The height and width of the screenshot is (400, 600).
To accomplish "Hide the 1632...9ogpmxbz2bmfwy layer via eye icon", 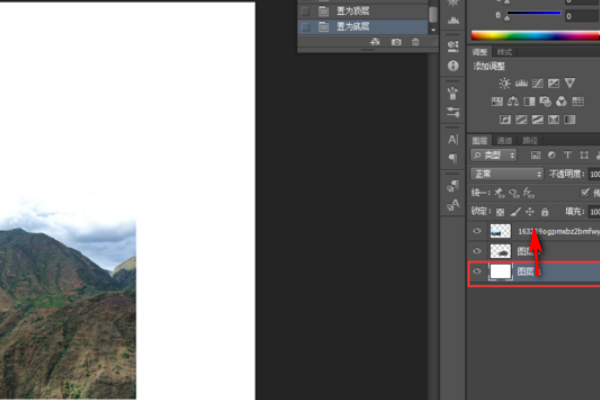I will (x=477, y=231).
